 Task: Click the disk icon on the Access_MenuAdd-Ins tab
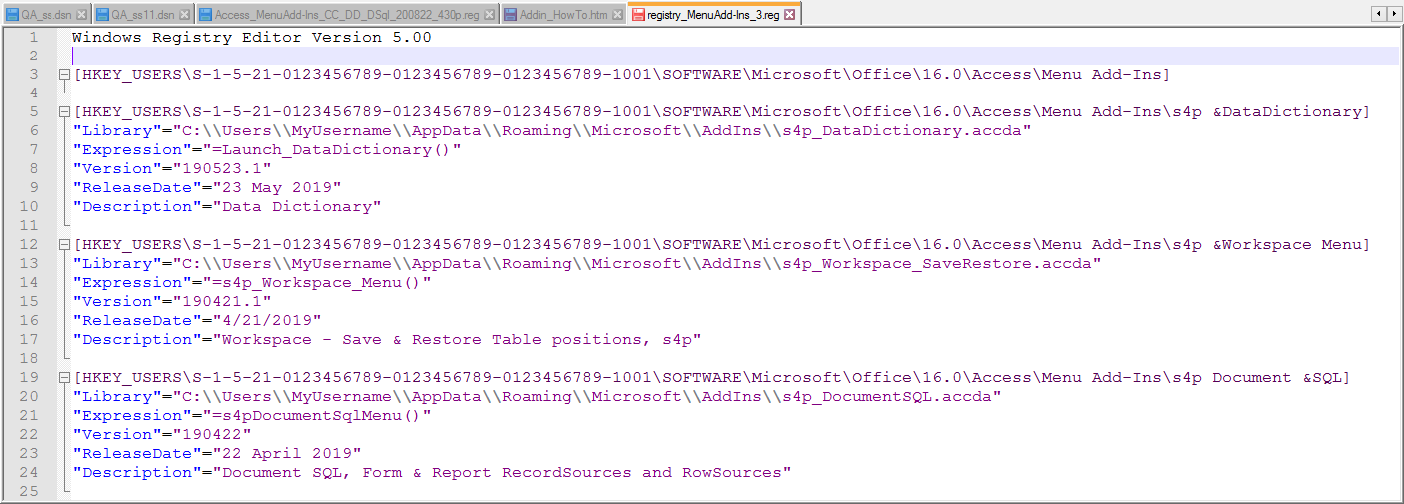(205, 15)
